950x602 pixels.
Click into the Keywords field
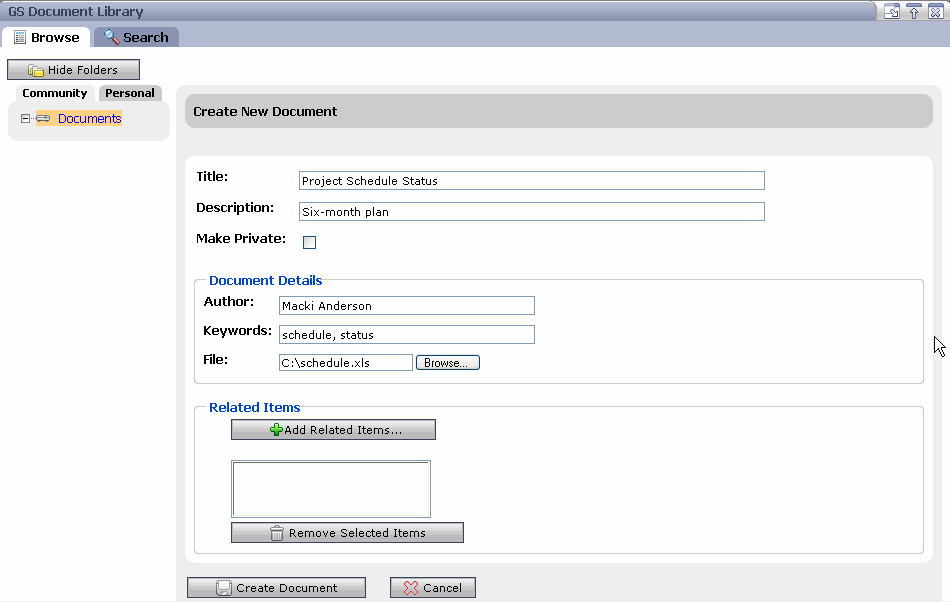click(407, 334)
